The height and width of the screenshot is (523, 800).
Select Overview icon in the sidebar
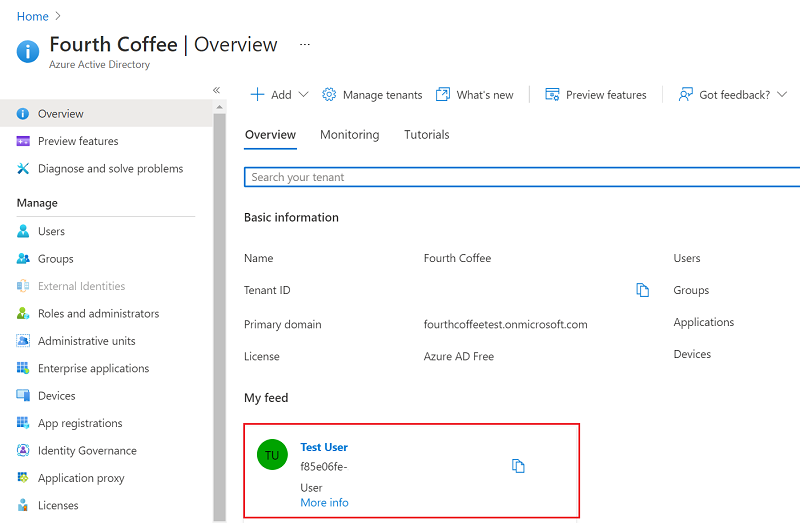tap(23, 114)
